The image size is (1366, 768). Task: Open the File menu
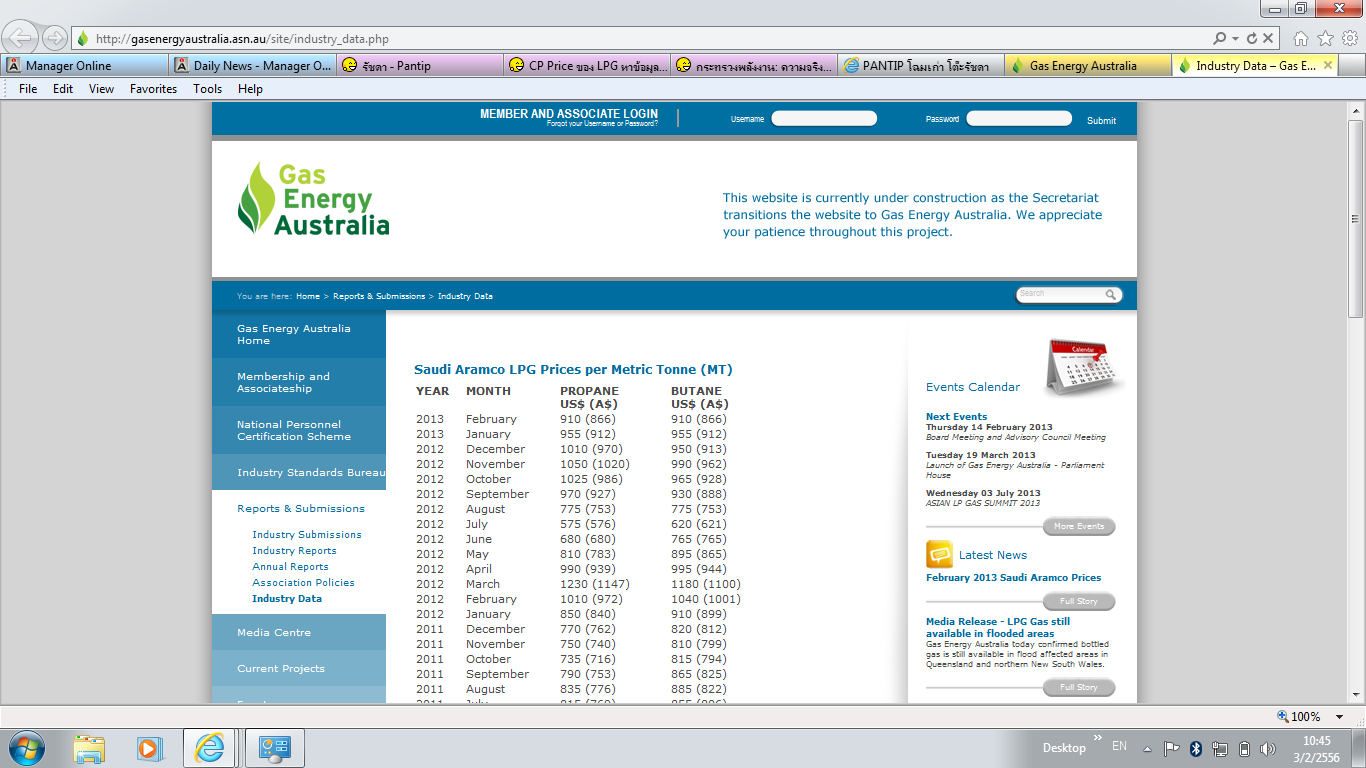pos(28,89)
